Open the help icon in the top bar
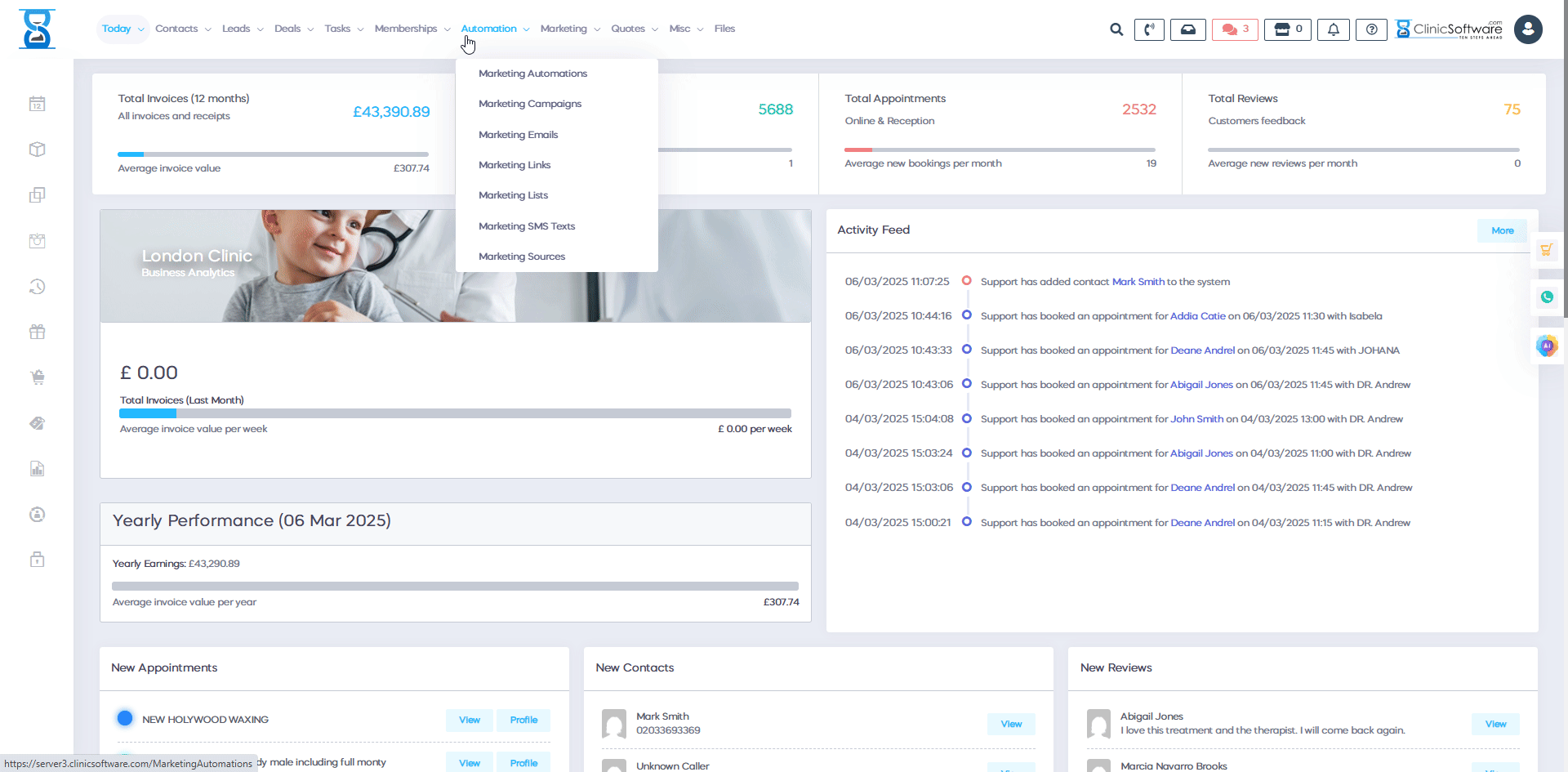1568x772 pixels. [x=1371, y=29]
